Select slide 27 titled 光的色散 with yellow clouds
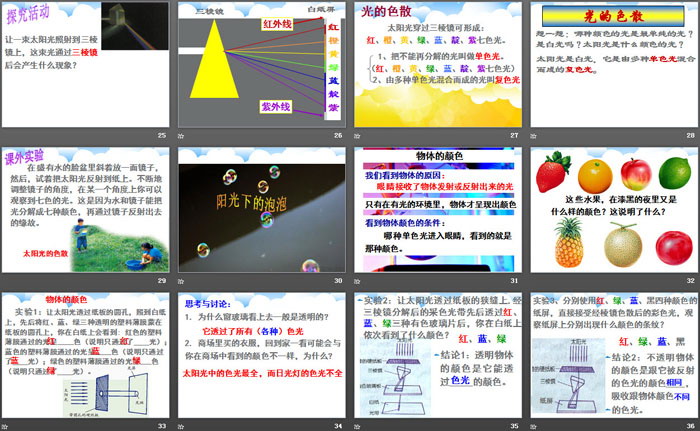 pos(438,65)
